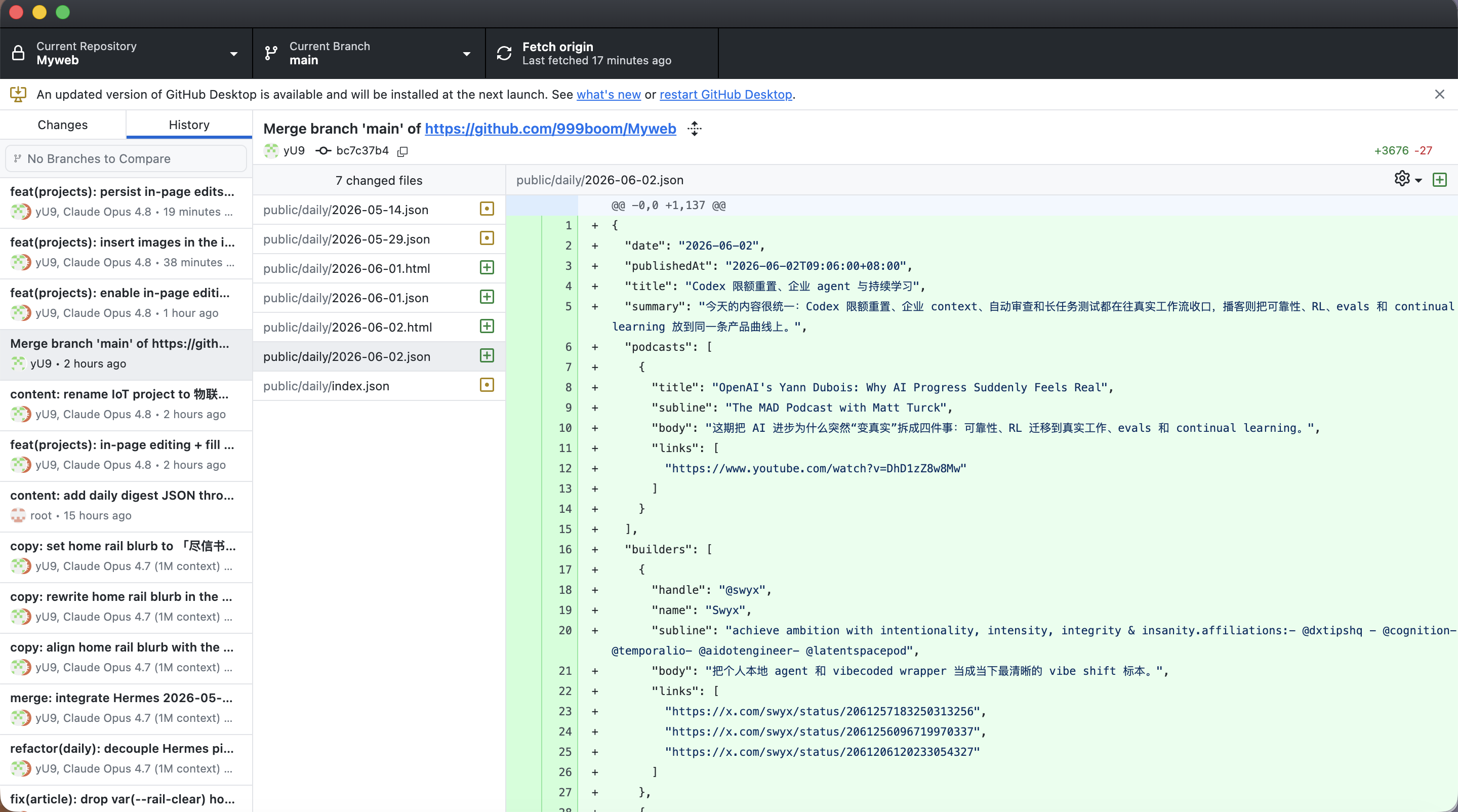The height and width of the screenshot is (812, 1458).
Task: Dismiss the update notification banner
Action: [1439, 95]
